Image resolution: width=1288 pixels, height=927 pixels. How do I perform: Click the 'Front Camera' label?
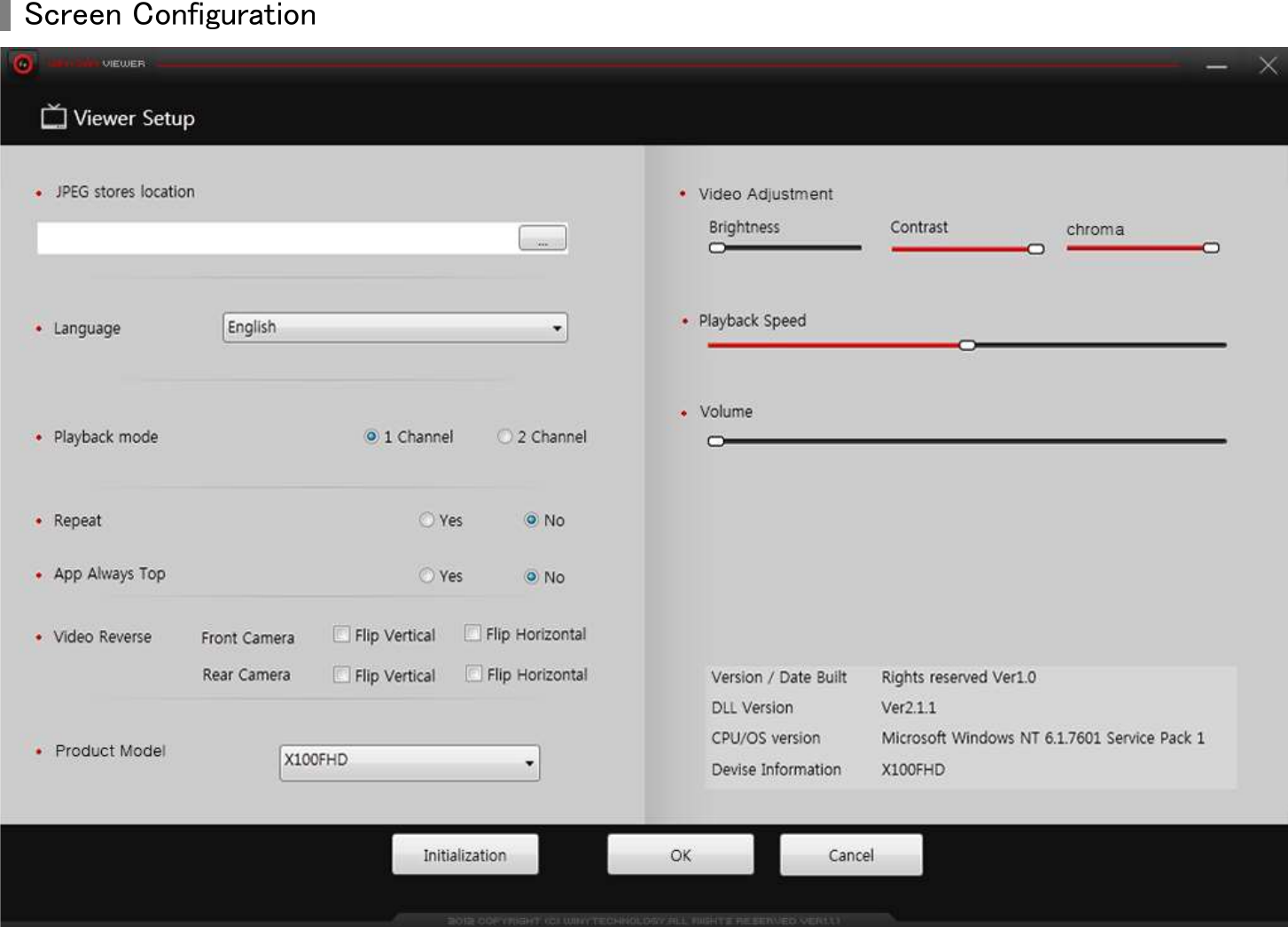[247, 638]
